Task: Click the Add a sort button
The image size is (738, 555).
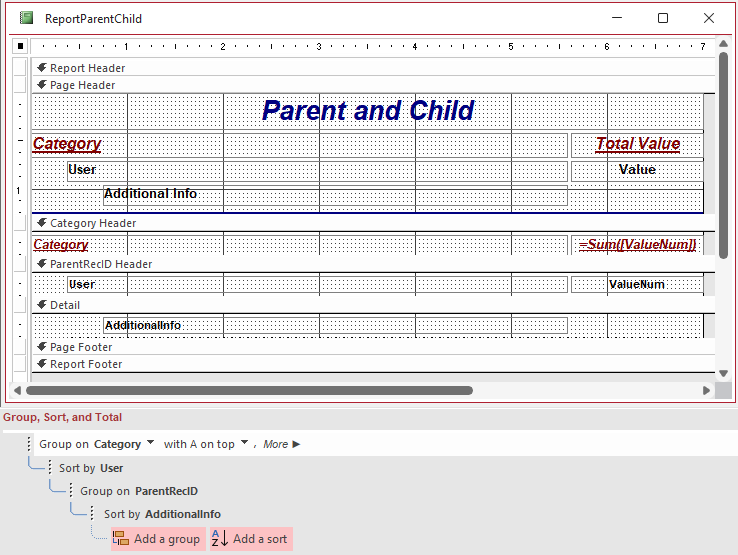Action: point(251,539)
